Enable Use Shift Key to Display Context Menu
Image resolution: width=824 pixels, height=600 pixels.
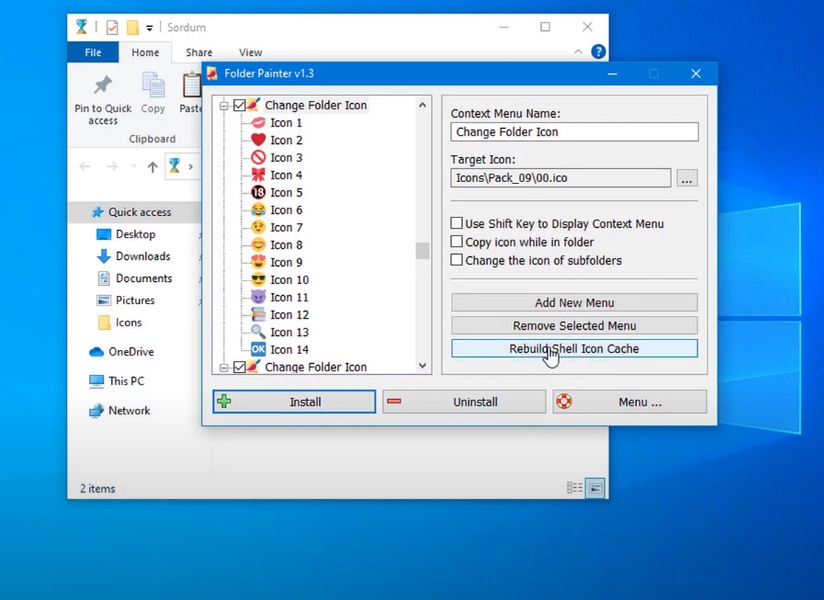(x=457, y=224)
